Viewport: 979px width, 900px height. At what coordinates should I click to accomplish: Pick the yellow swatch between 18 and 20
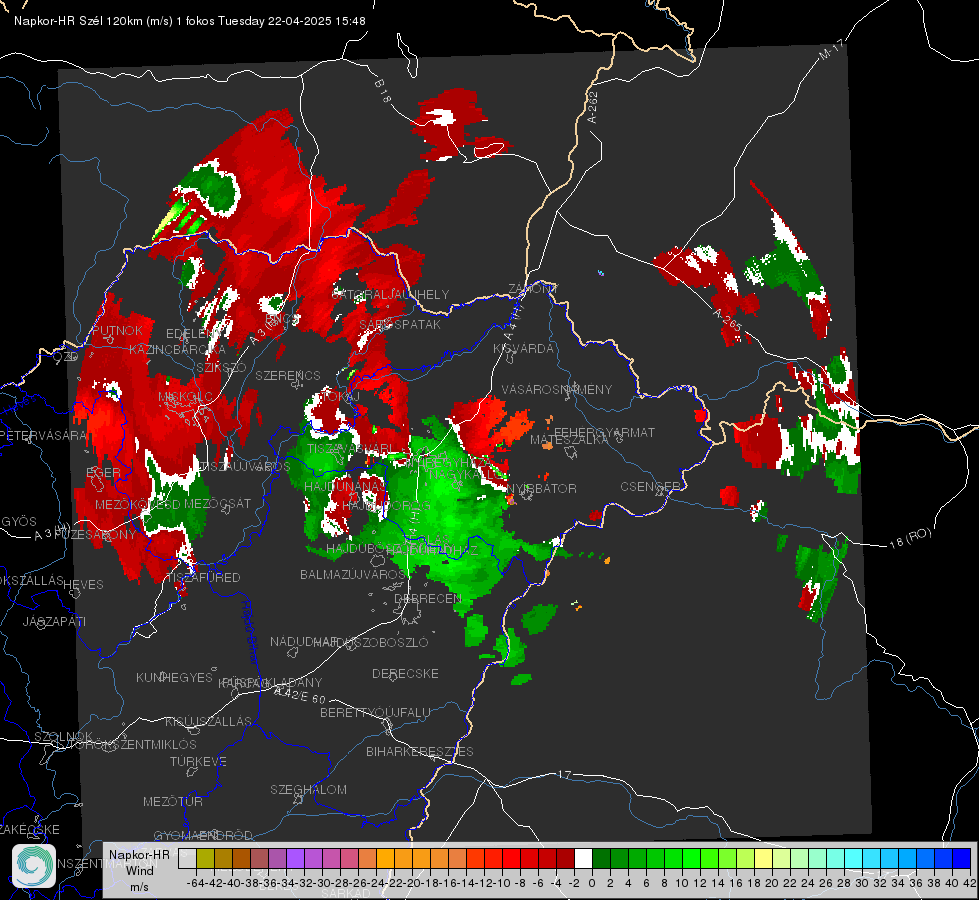pos(764,859)
